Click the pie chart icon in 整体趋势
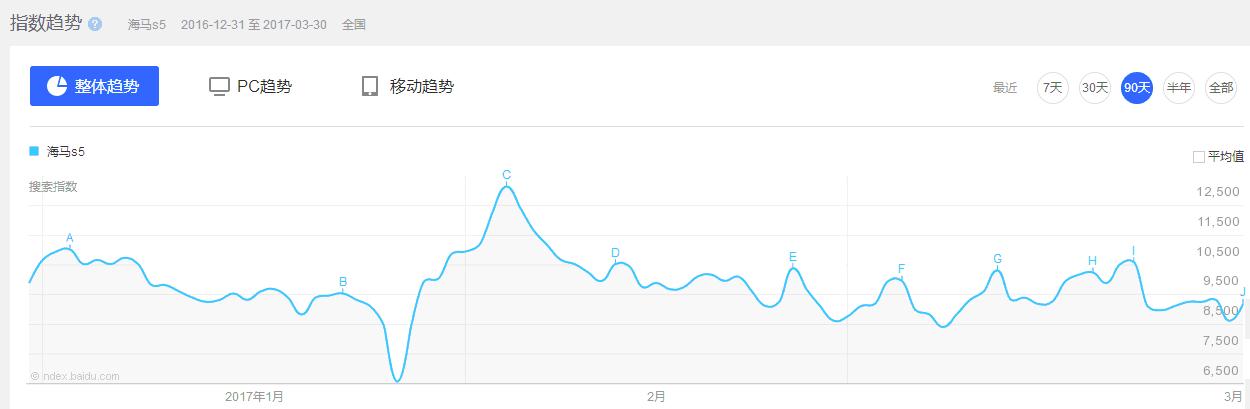The width and height of the screenshot is (1250, 409). point(57,86)
